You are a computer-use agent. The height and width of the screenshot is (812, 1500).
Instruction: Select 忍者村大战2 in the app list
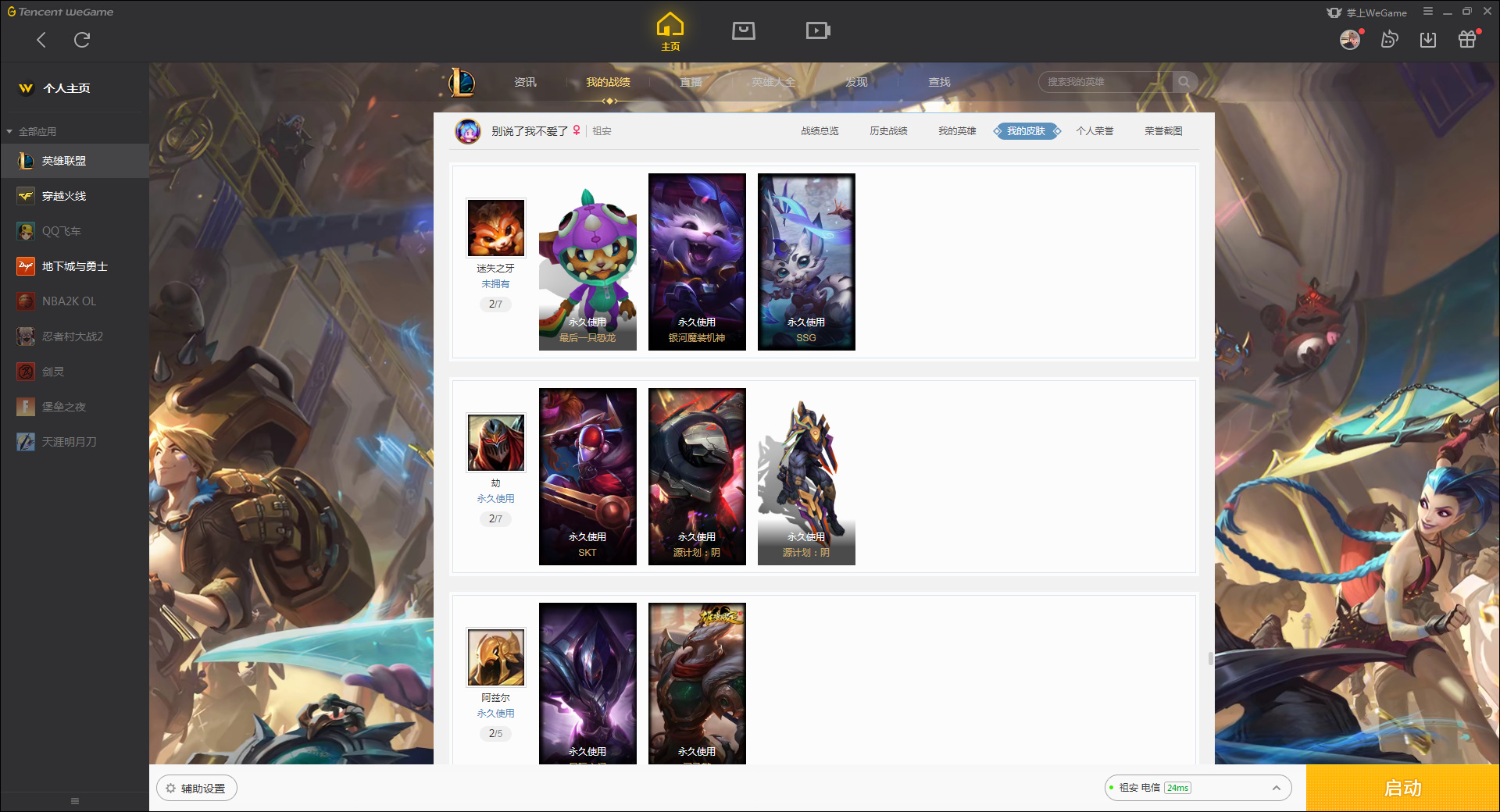click(x=74, y=337)
